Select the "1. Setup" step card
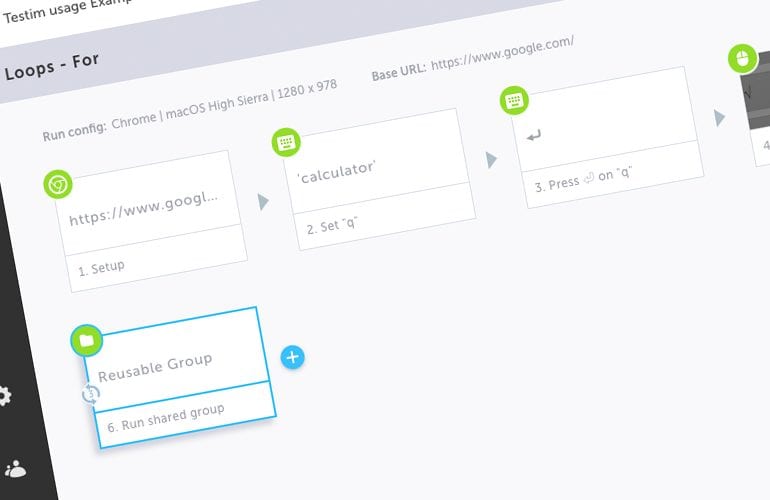The height and width of the screenshot is (500, 770). coord(151,221)
